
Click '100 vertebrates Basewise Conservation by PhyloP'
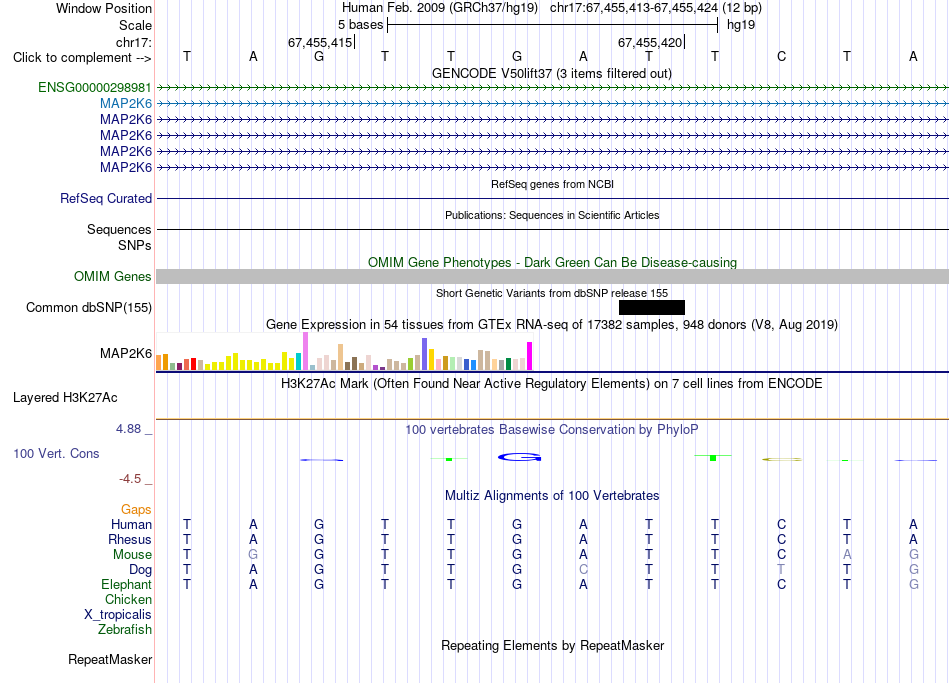coord(552,430)
